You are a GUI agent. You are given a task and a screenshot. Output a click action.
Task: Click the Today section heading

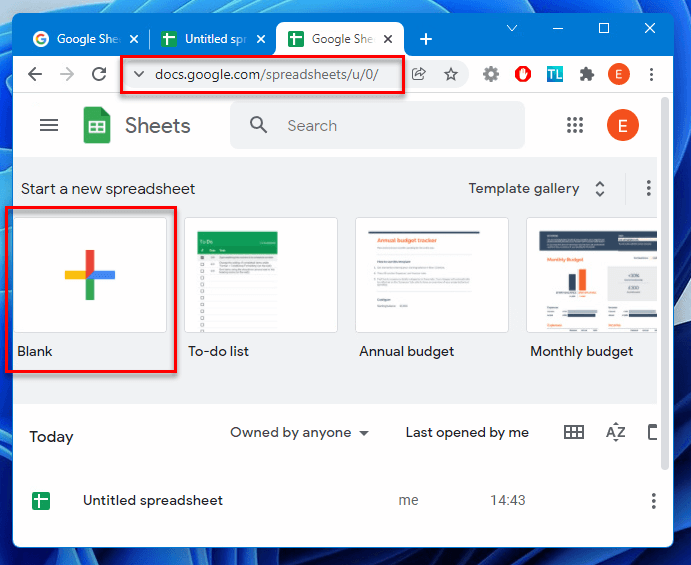point(51,437)
